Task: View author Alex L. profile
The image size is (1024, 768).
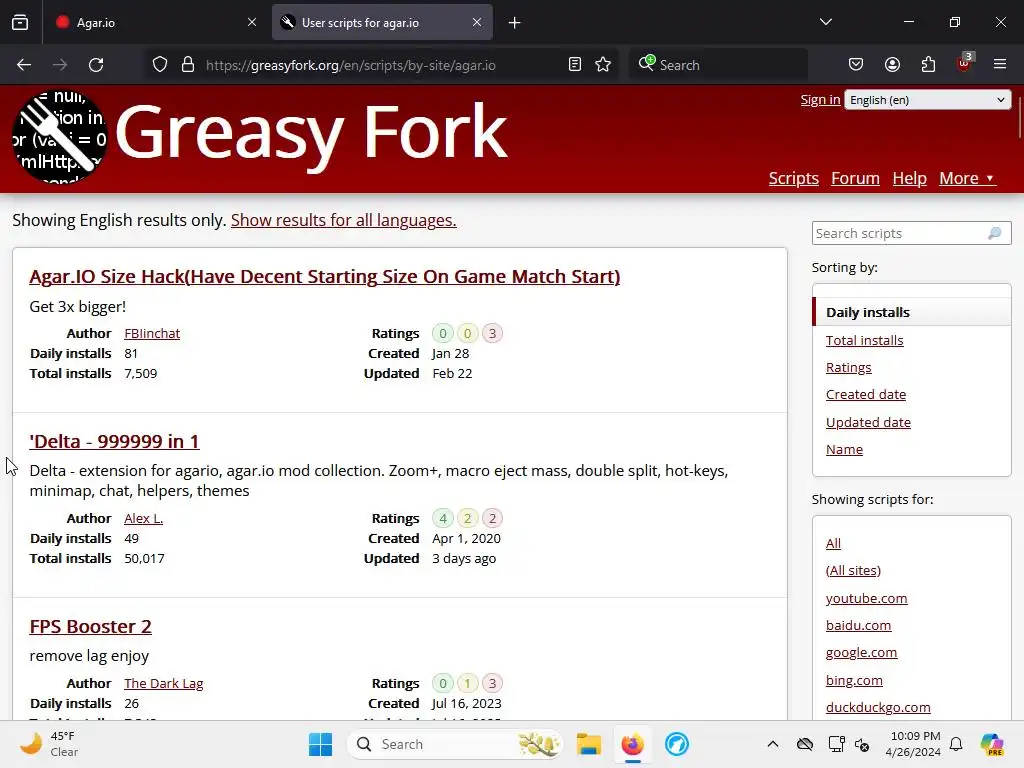Action: (144, 519)
